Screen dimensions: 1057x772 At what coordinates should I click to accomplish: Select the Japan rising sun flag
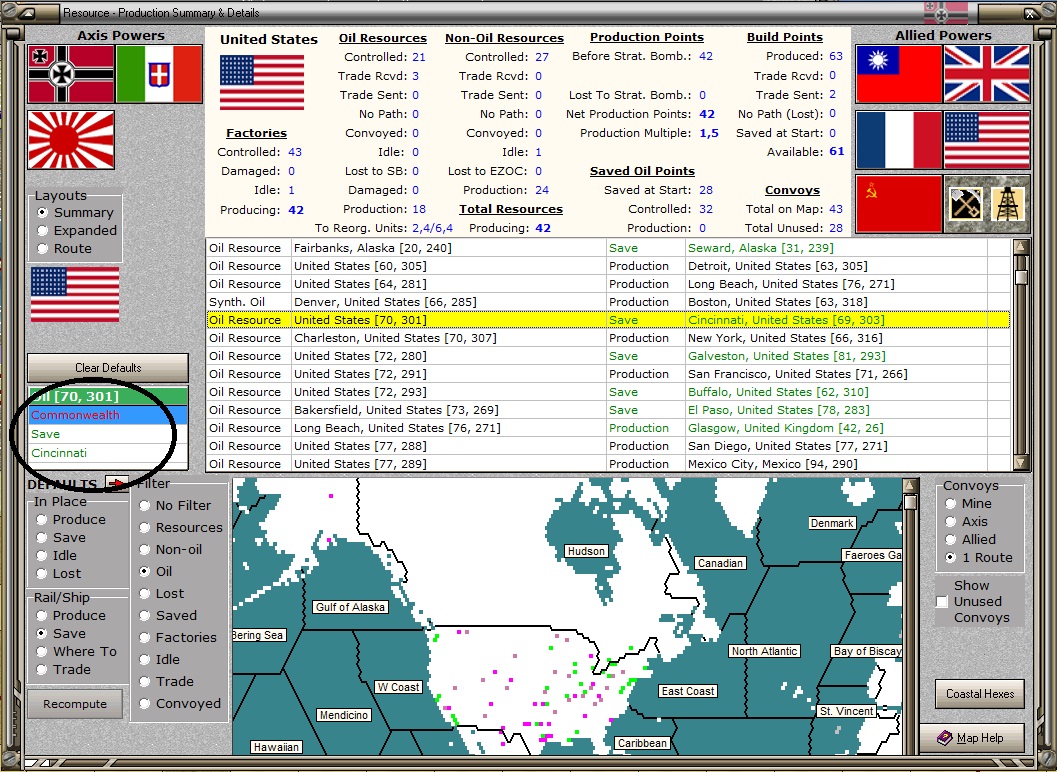click(x=71, y=140)
